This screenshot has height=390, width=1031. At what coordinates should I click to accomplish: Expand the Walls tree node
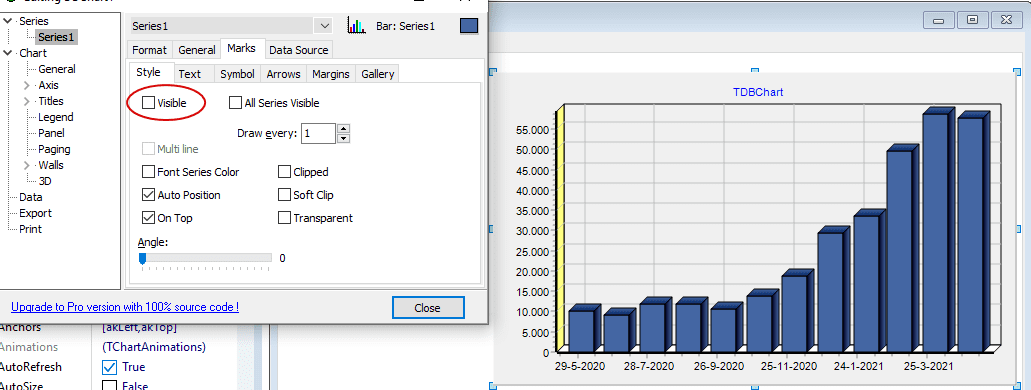point(27,165)
